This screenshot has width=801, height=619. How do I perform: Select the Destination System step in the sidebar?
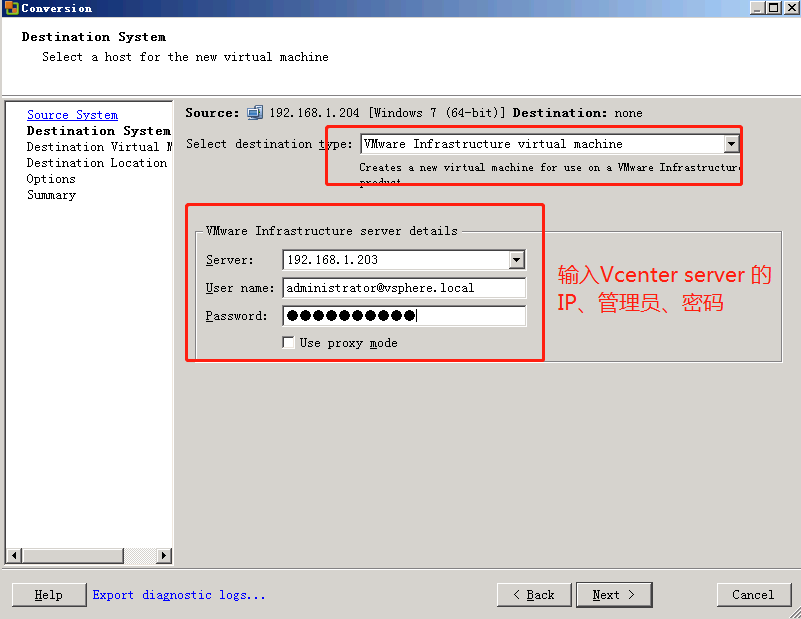click(99, 131)
